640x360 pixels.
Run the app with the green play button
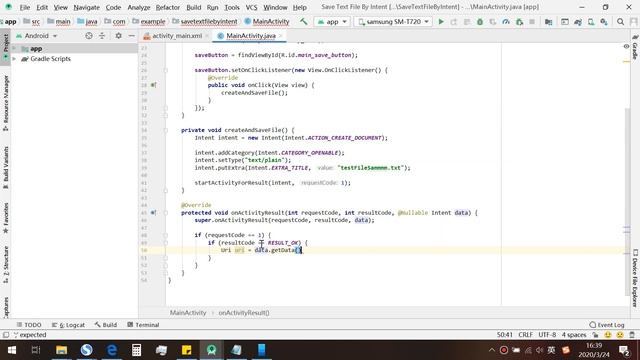(x=441, y=22)
